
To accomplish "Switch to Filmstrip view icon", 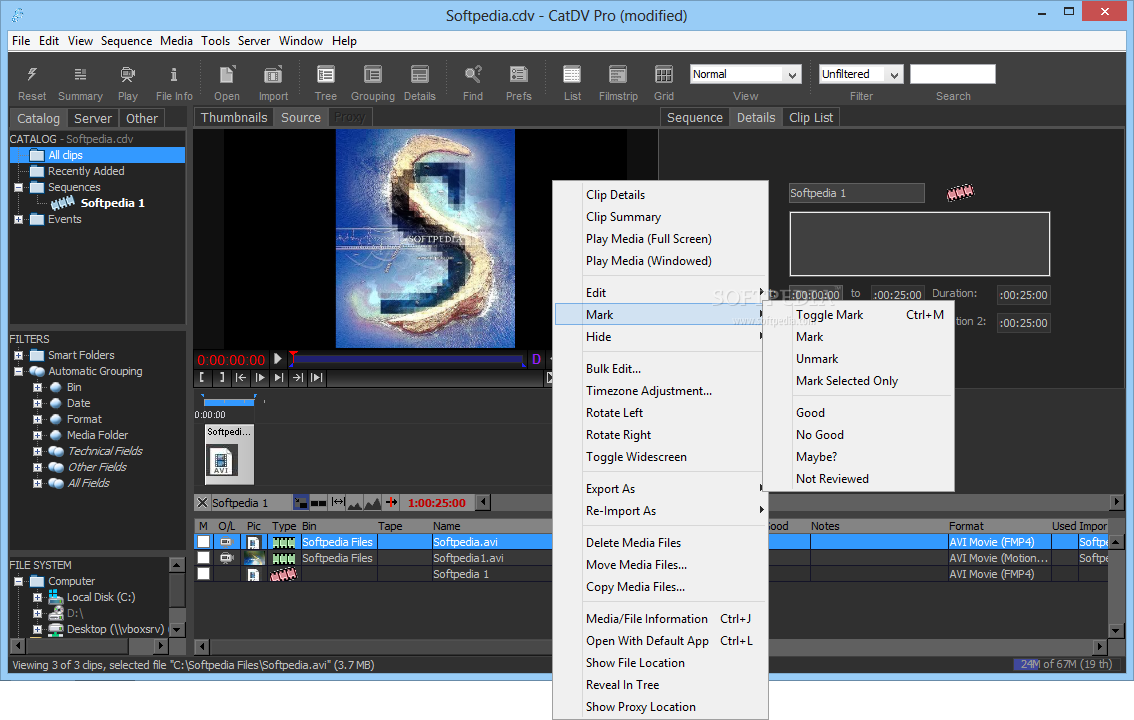I will (x=618, y=74).
